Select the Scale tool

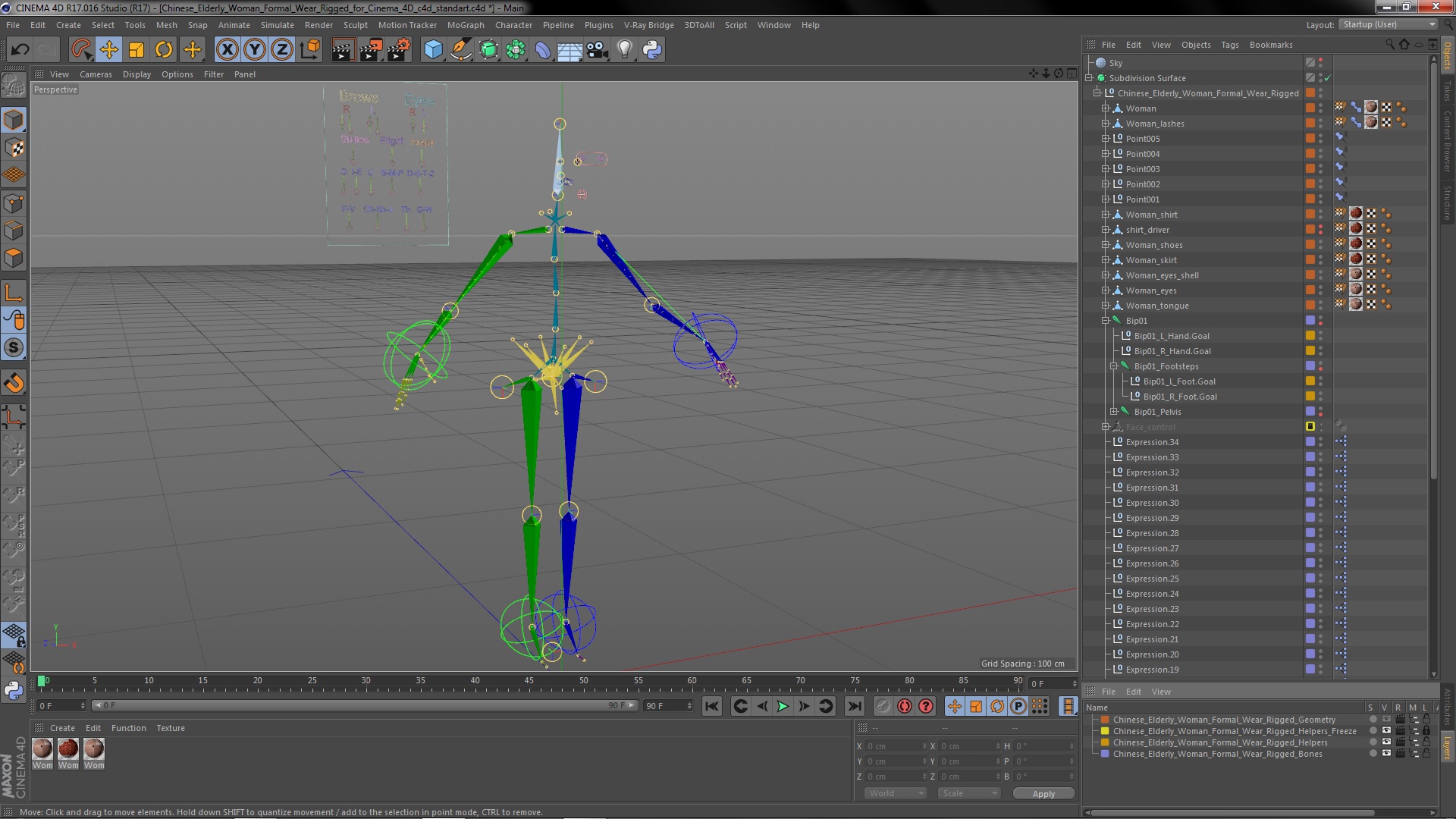click(136, 50)
